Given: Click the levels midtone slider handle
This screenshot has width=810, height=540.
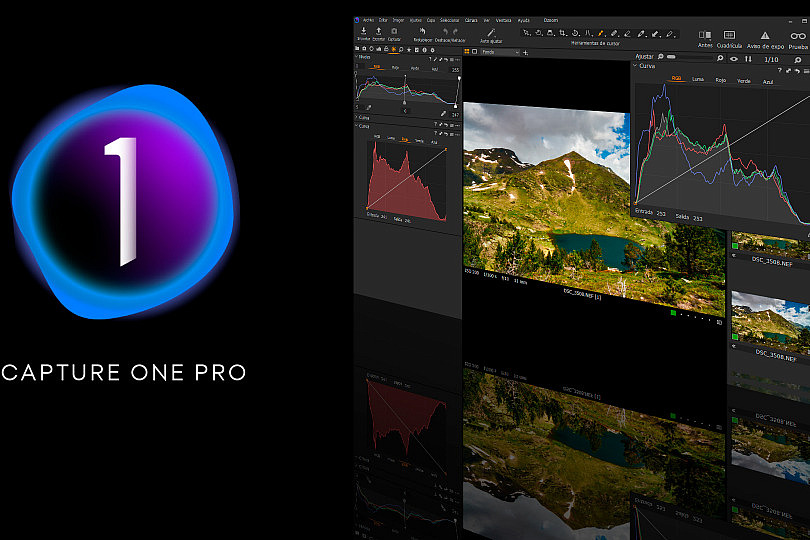Looking at the screenshot, I should [404, 103].
